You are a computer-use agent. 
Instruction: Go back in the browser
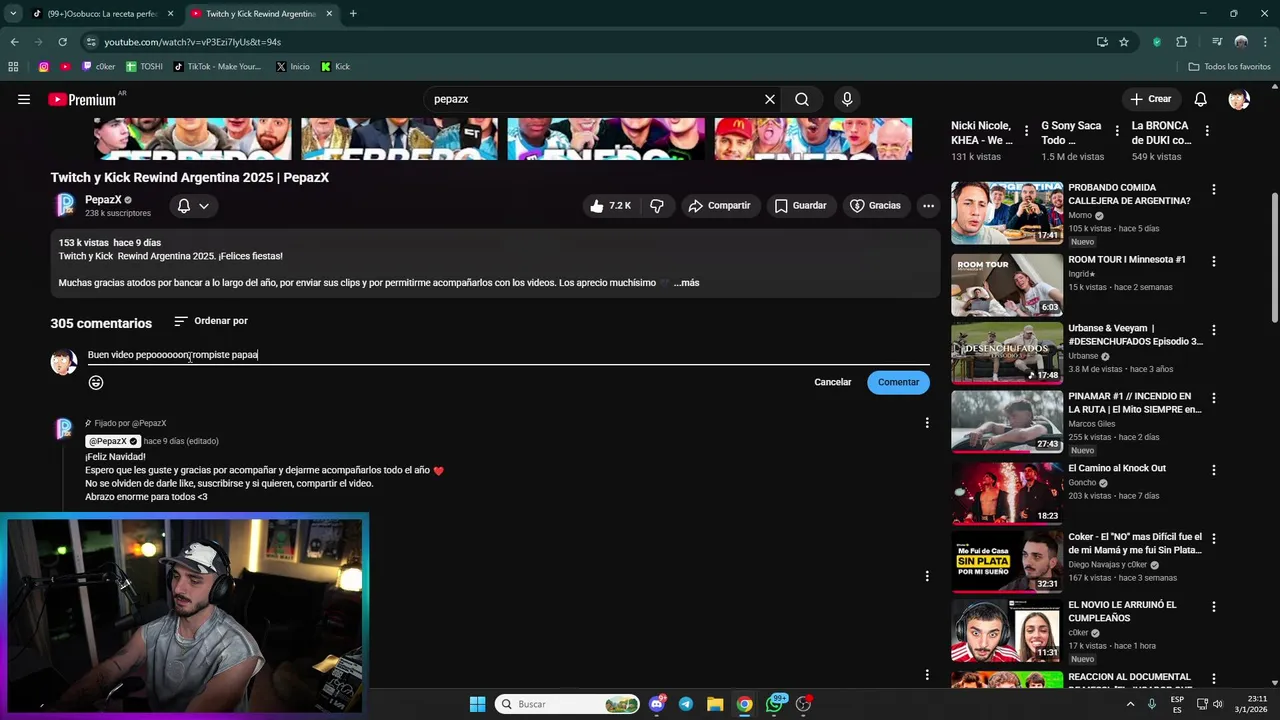pyautogui.click(x=14, y=42)
